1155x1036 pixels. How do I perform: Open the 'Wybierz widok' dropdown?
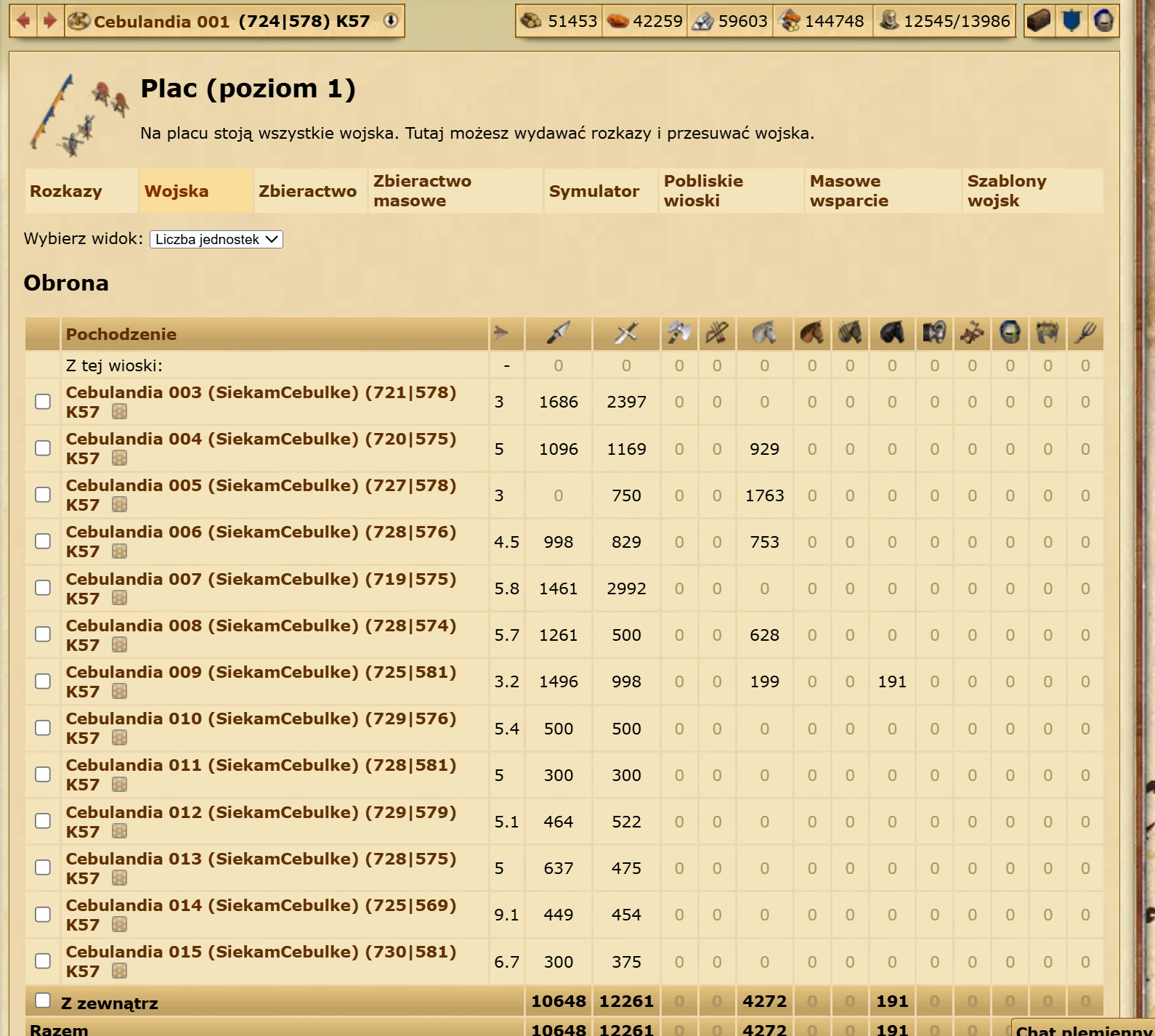click(216, 239)
